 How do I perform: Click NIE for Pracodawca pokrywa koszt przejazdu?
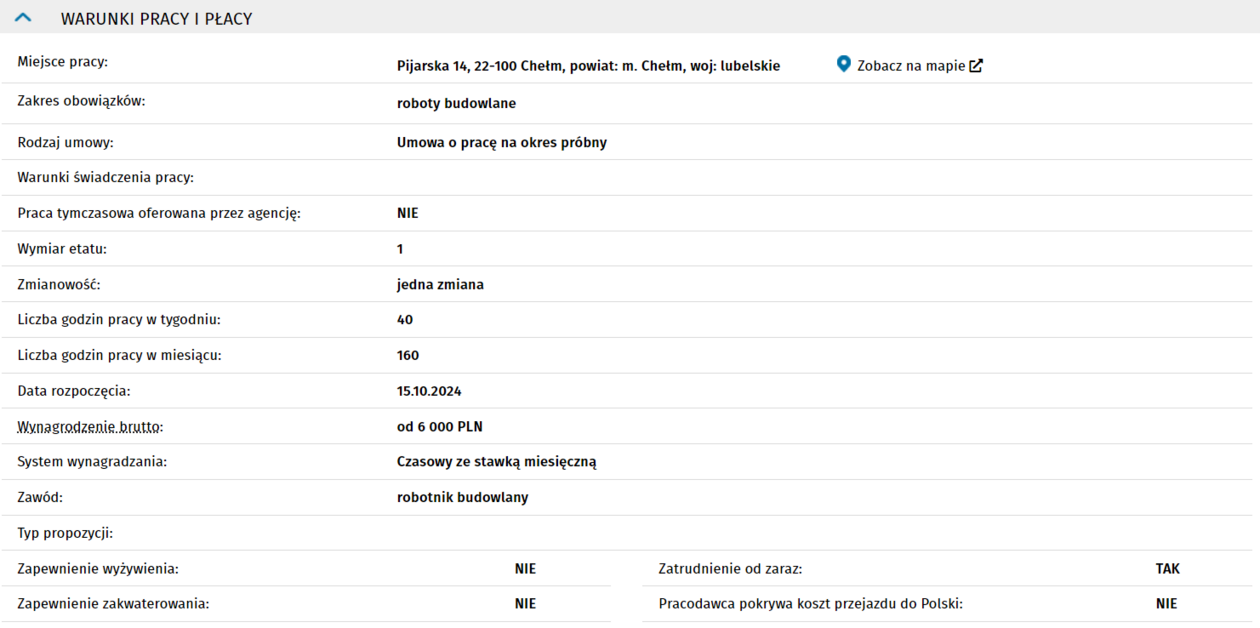click(x=1166, y=604)
